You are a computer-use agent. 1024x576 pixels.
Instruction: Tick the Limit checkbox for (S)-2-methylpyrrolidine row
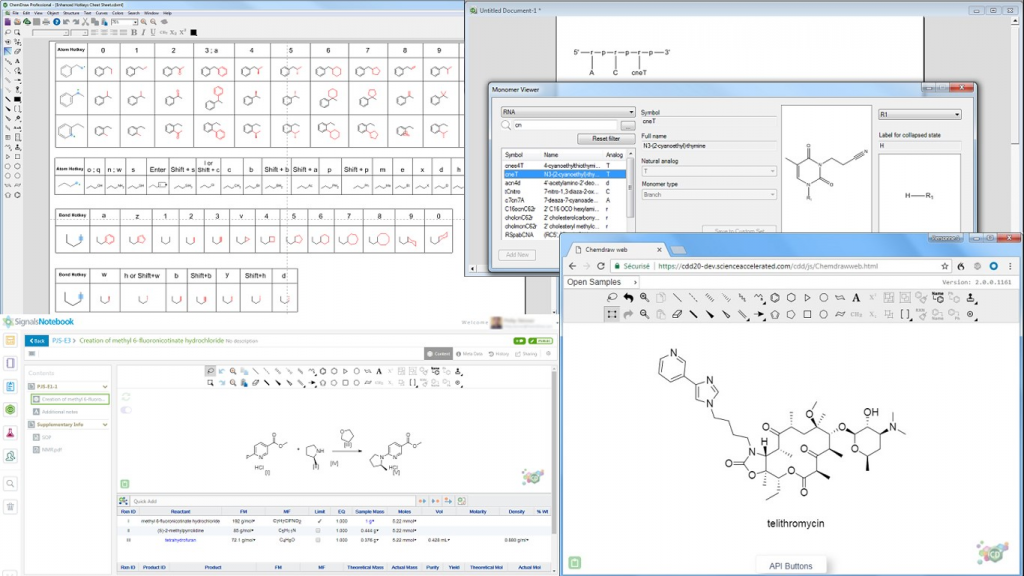point(318,530)
